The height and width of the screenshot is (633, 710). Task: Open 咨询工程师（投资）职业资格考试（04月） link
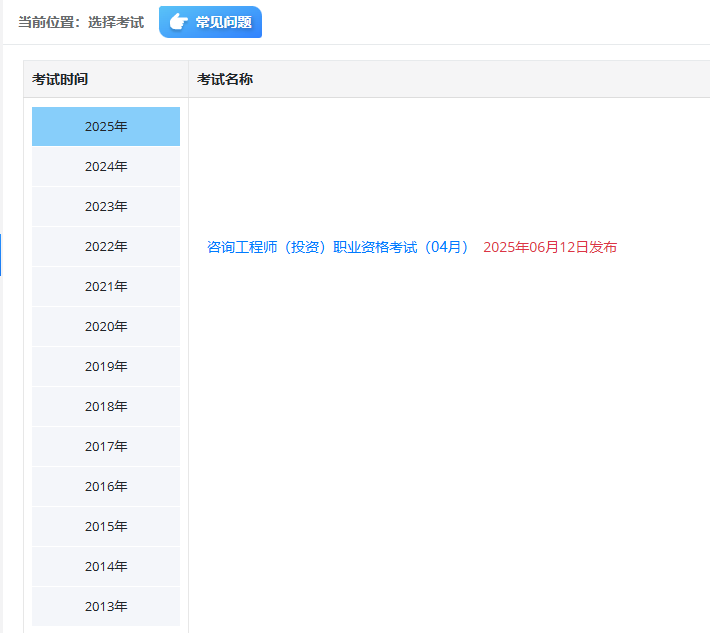[337, 247]
